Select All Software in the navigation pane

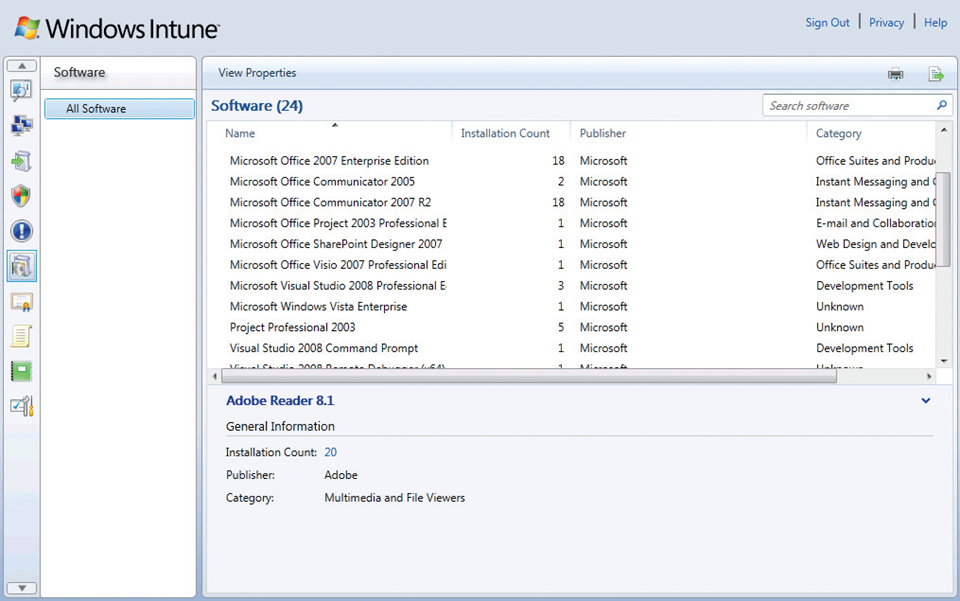(x=119, y=108)
